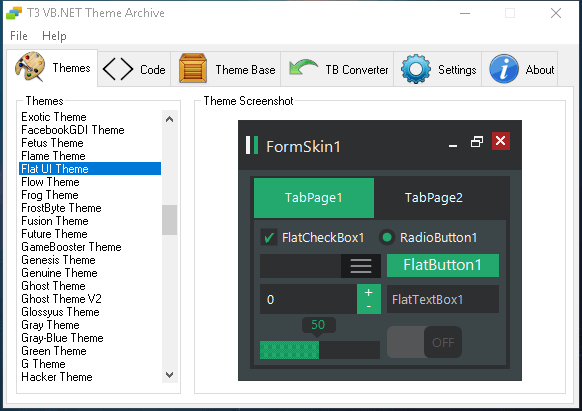Select Genuine Theme in the list

tap(90, 273)
